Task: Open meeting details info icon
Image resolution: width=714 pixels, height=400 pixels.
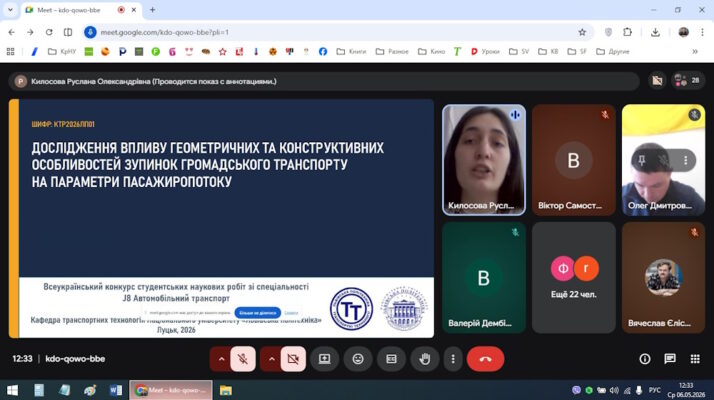Action: (645, 359)
